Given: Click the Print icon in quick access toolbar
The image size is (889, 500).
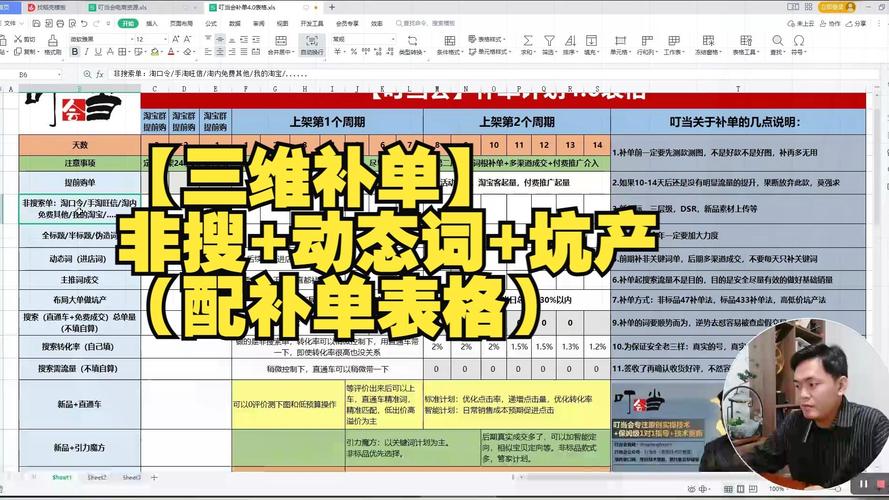Looking at the screenshot, I should pyautogui.click(x=60, y=24).
